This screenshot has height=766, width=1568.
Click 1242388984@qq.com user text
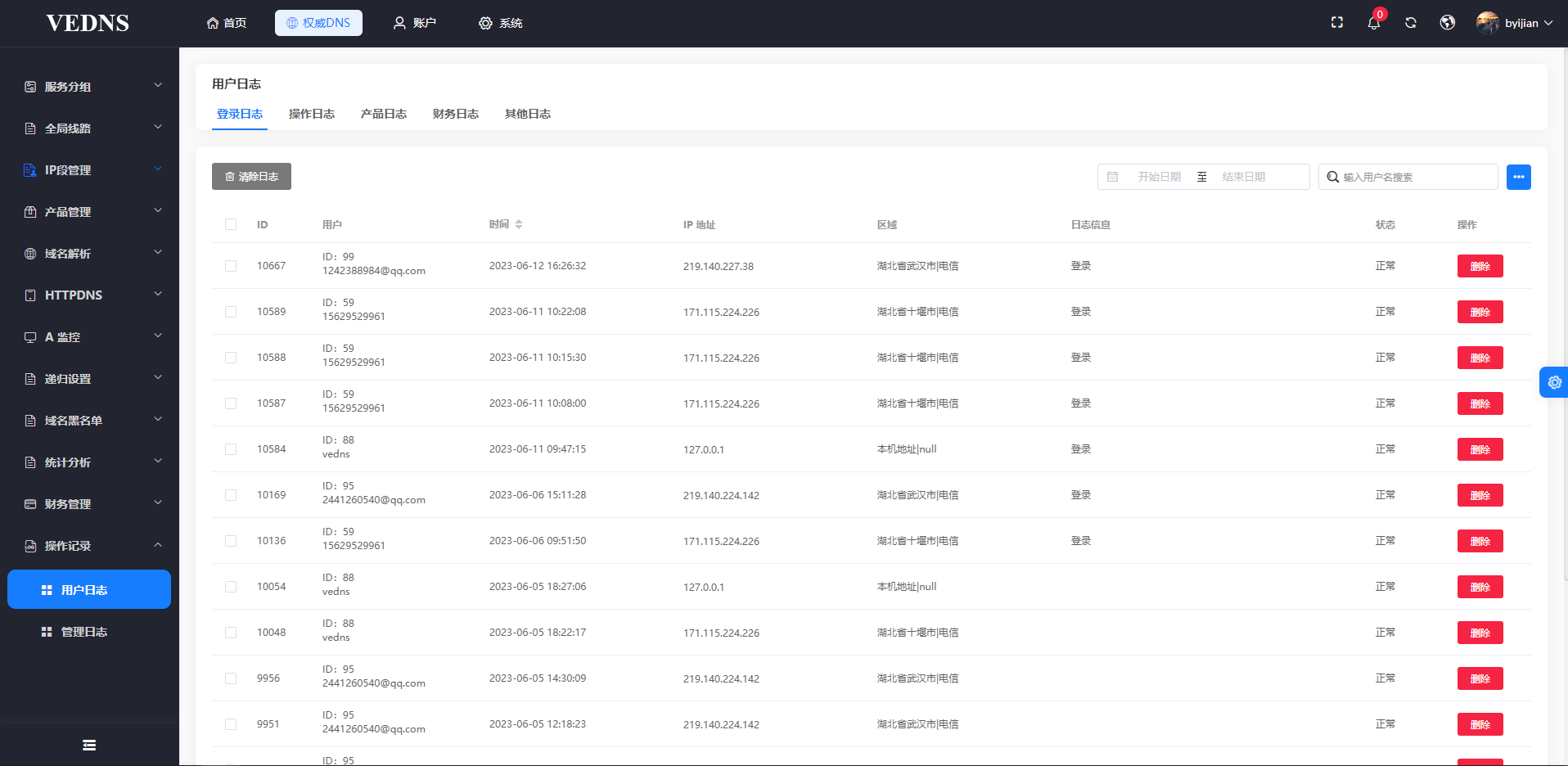click(x=374, y=271)
